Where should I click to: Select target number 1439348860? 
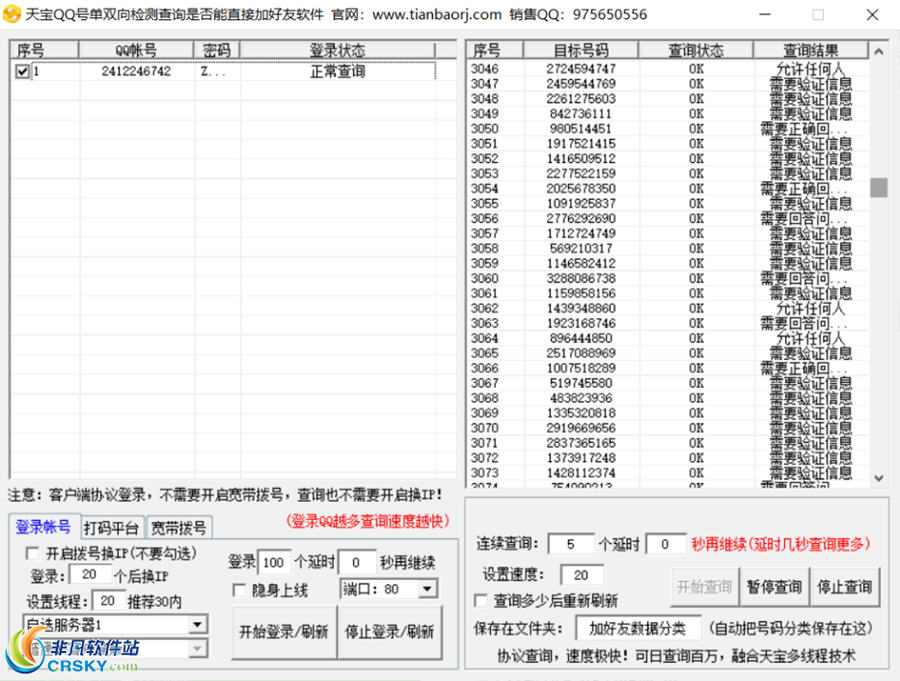pos(581,308)
